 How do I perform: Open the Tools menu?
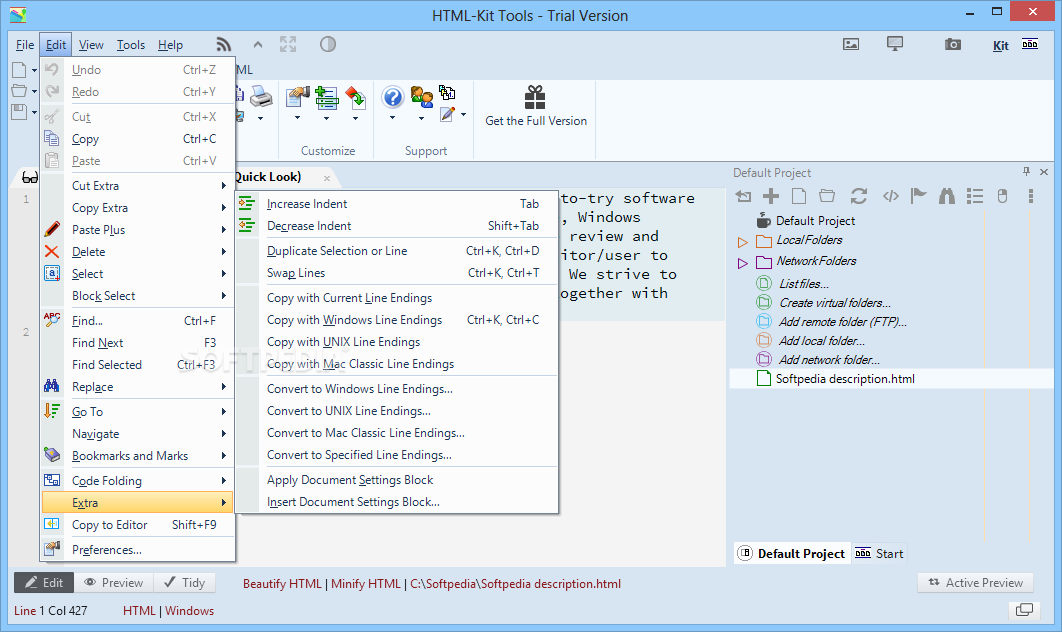(x=131, y=45)
